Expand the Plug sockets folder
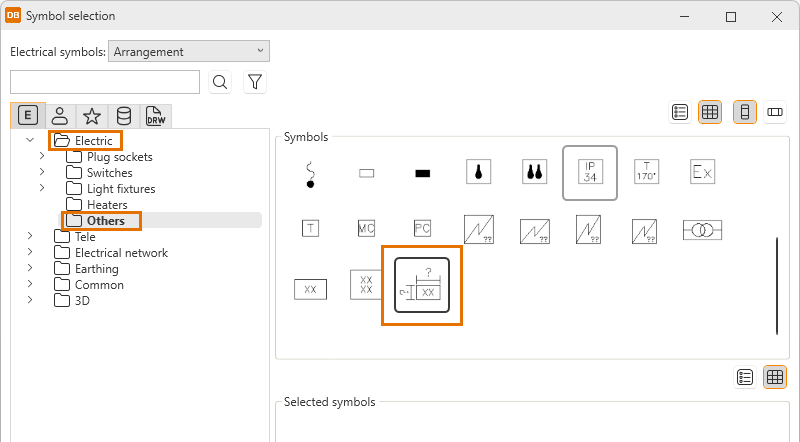Image resolution: width=800 pixels, height=442 pixels. click(41, 157)
